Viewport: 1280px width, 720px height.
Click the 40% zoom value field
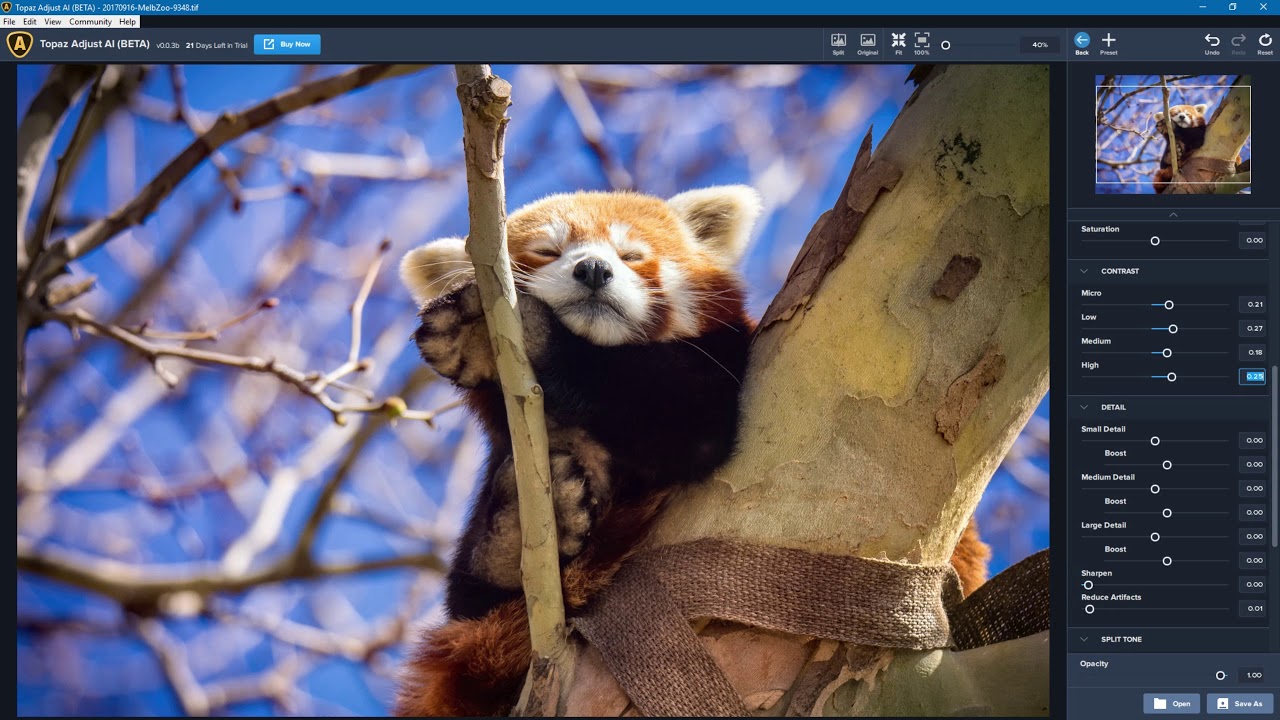(x=1040, y=45)
